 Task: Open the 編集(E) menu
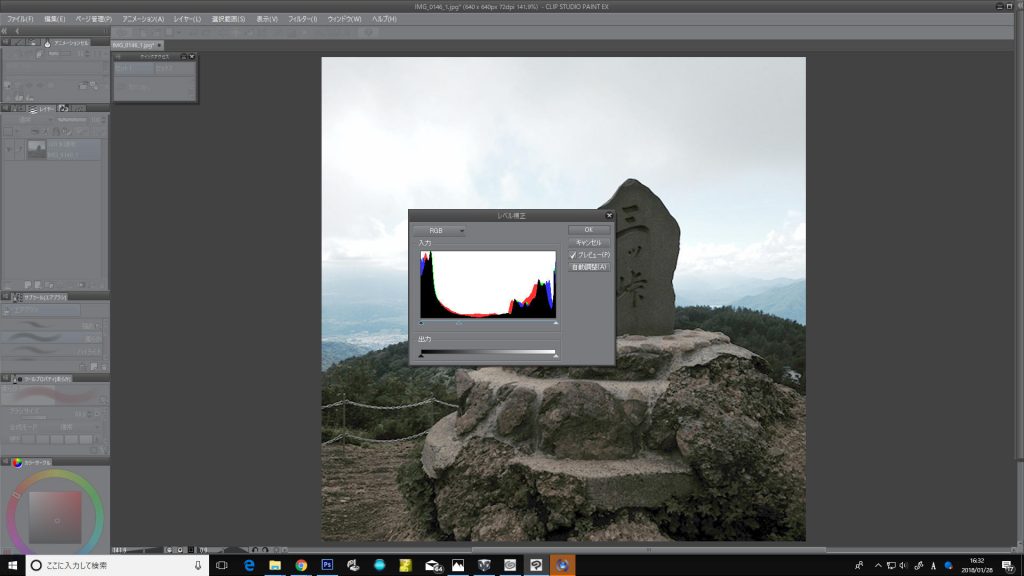pos(54,20)
